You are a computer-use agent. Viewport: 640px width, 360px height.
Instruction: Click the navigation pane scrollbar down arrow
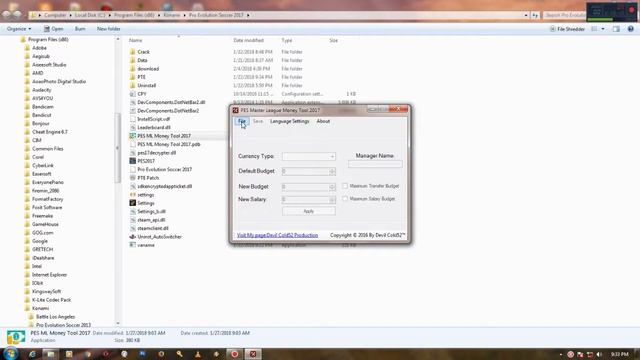click(118, 323)
